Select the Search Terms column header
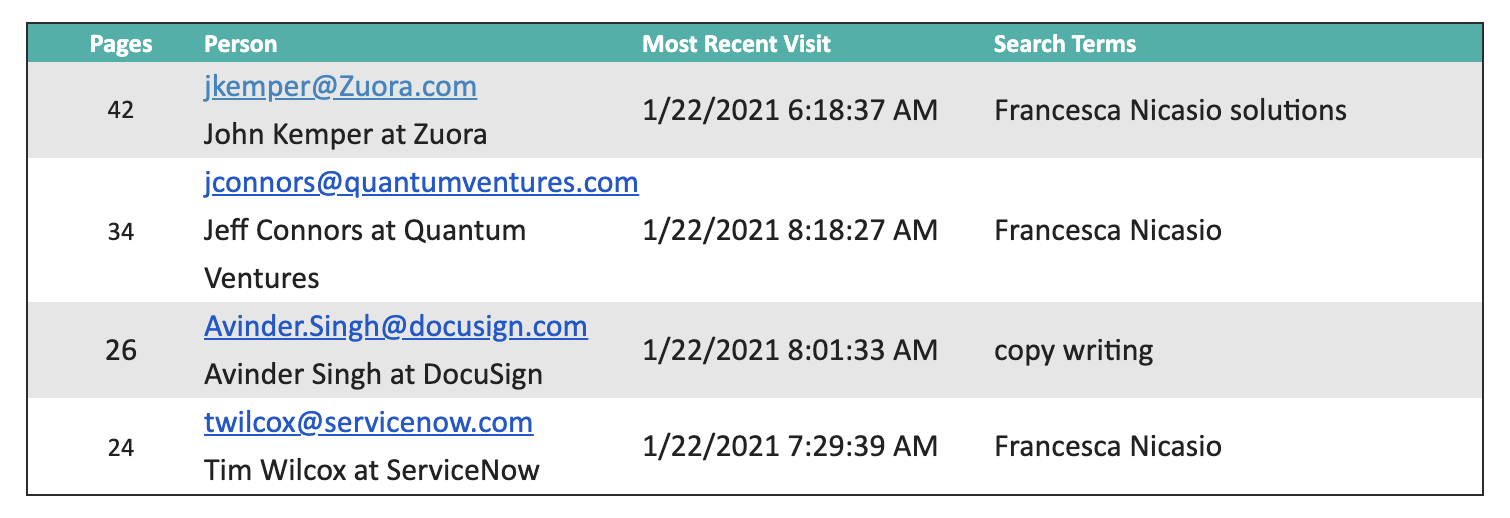The width and height of the screenshot is (1510, 518). point(1065,44)
